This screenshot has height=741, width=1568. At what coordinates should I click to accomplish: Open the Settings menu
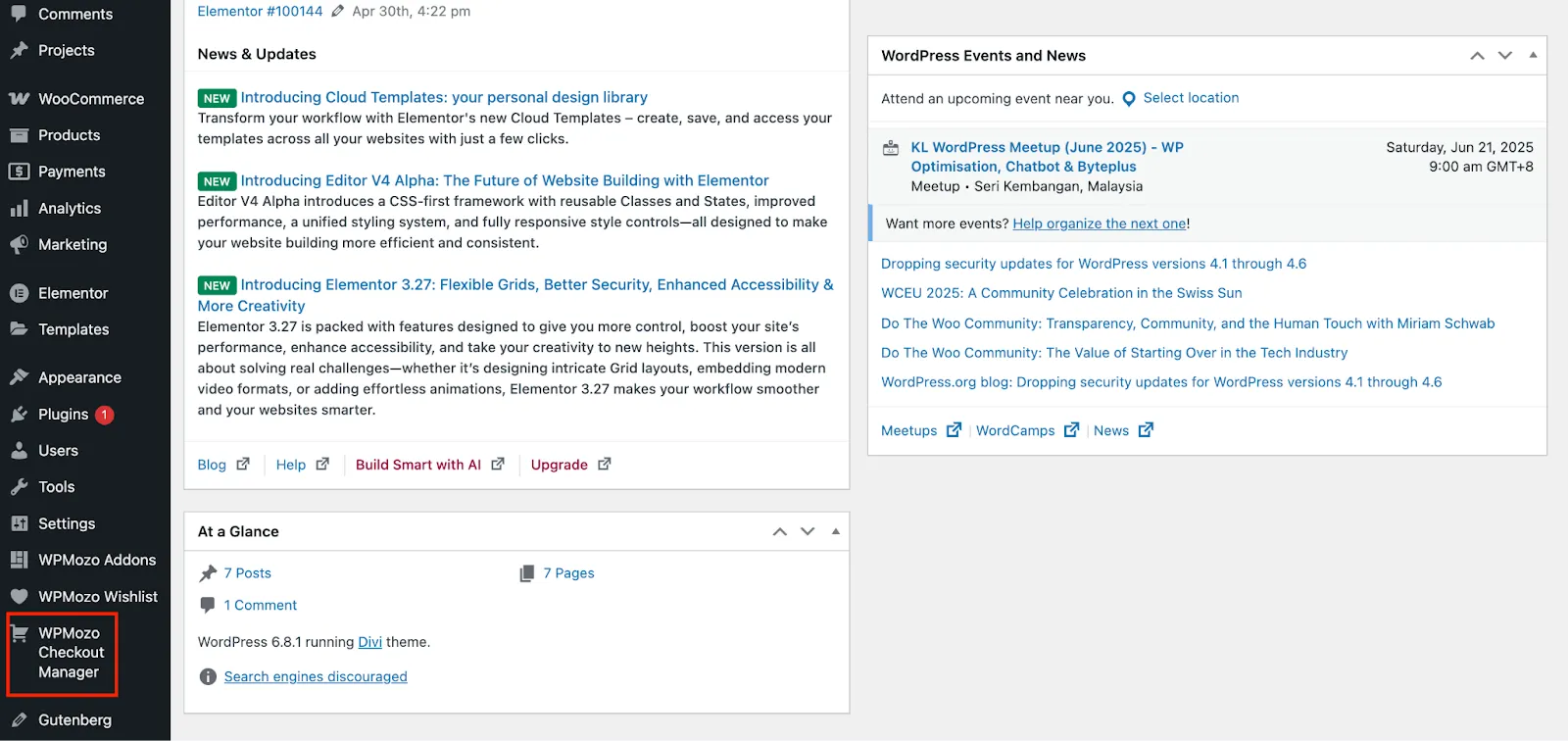67,523
